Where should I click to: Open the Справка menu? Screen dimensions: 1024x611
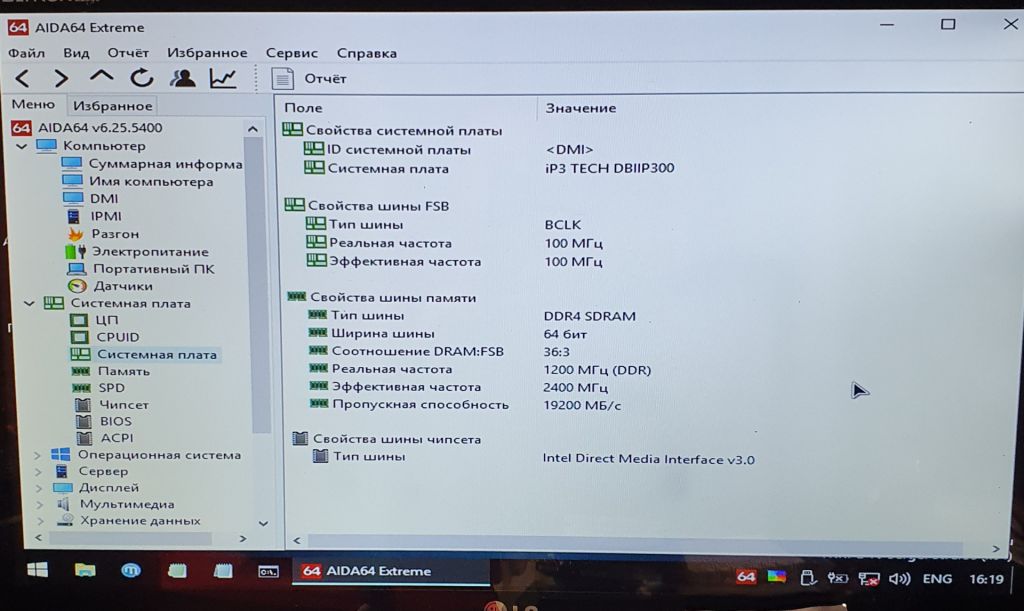pyautogui.click(x=367, y=53)
